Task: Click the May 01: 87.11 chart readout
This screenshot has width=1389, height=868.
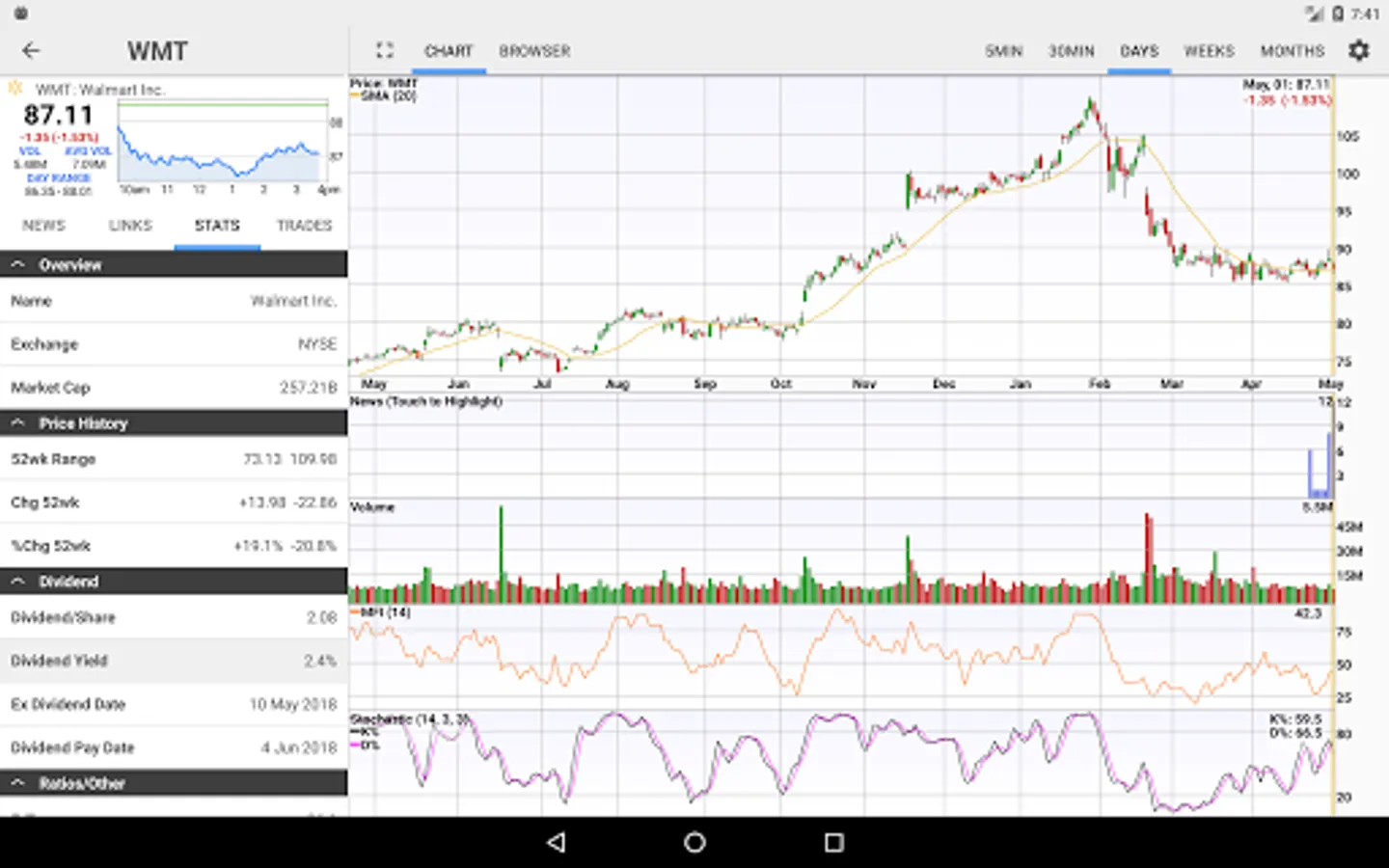Action: [1287, 85]
